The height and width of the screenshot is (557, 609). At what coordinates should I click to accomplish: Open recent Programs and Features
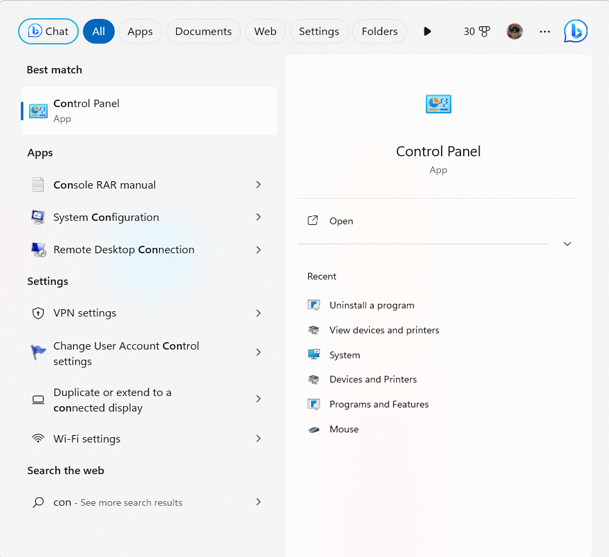click(379, 404)
